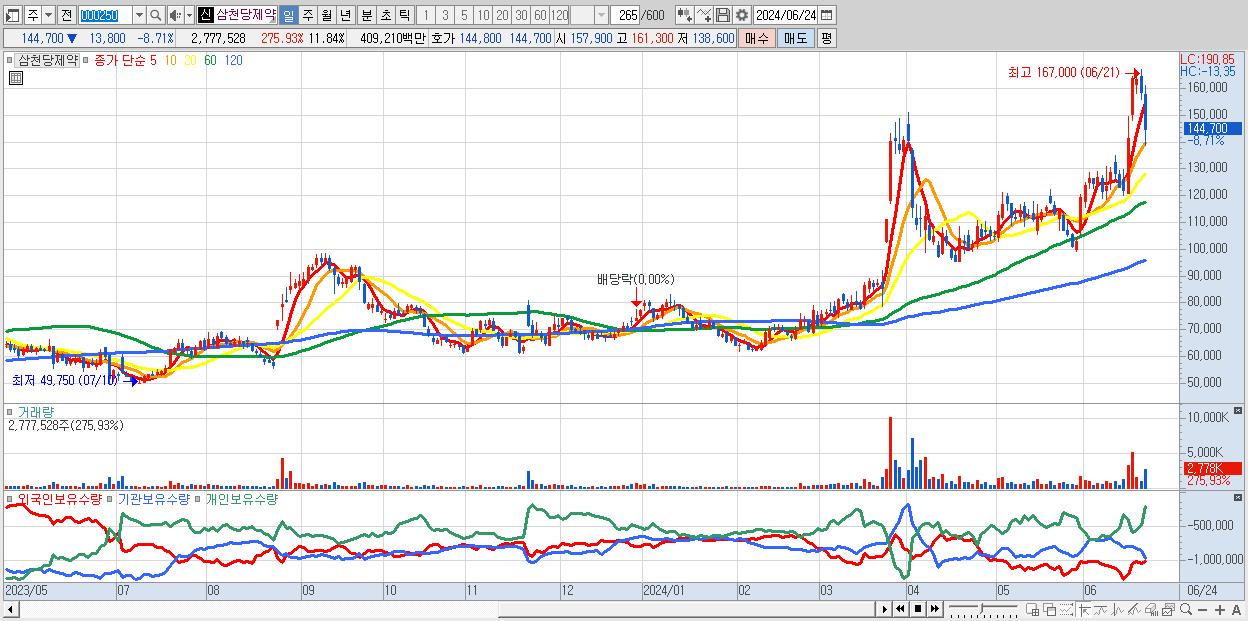This screenshot has height=621, width=1248.
Task: Choose interval 30 button
Action: coord(521,15)
